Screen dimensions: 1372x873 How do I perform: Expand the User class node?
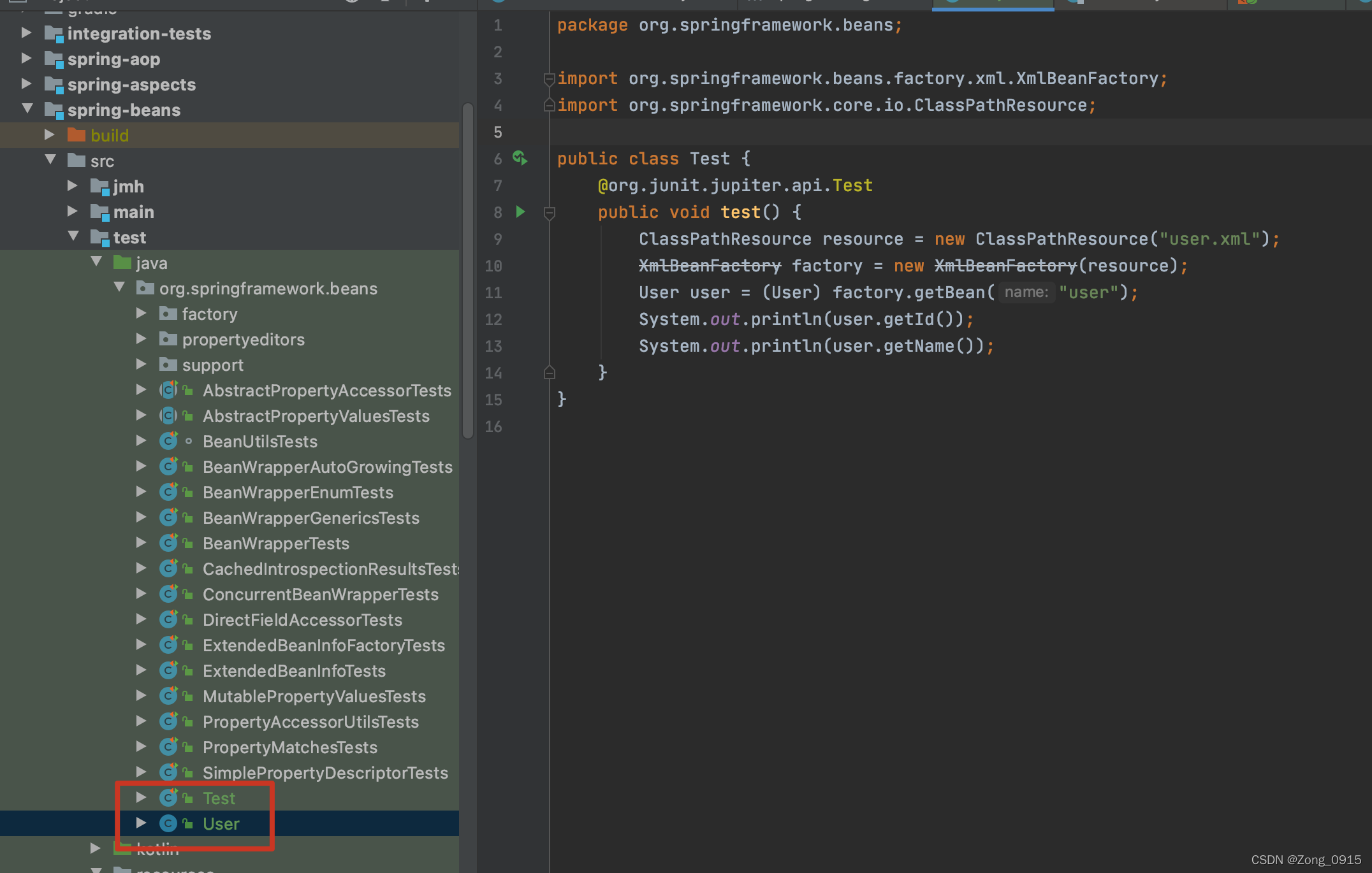pos(141,823)
